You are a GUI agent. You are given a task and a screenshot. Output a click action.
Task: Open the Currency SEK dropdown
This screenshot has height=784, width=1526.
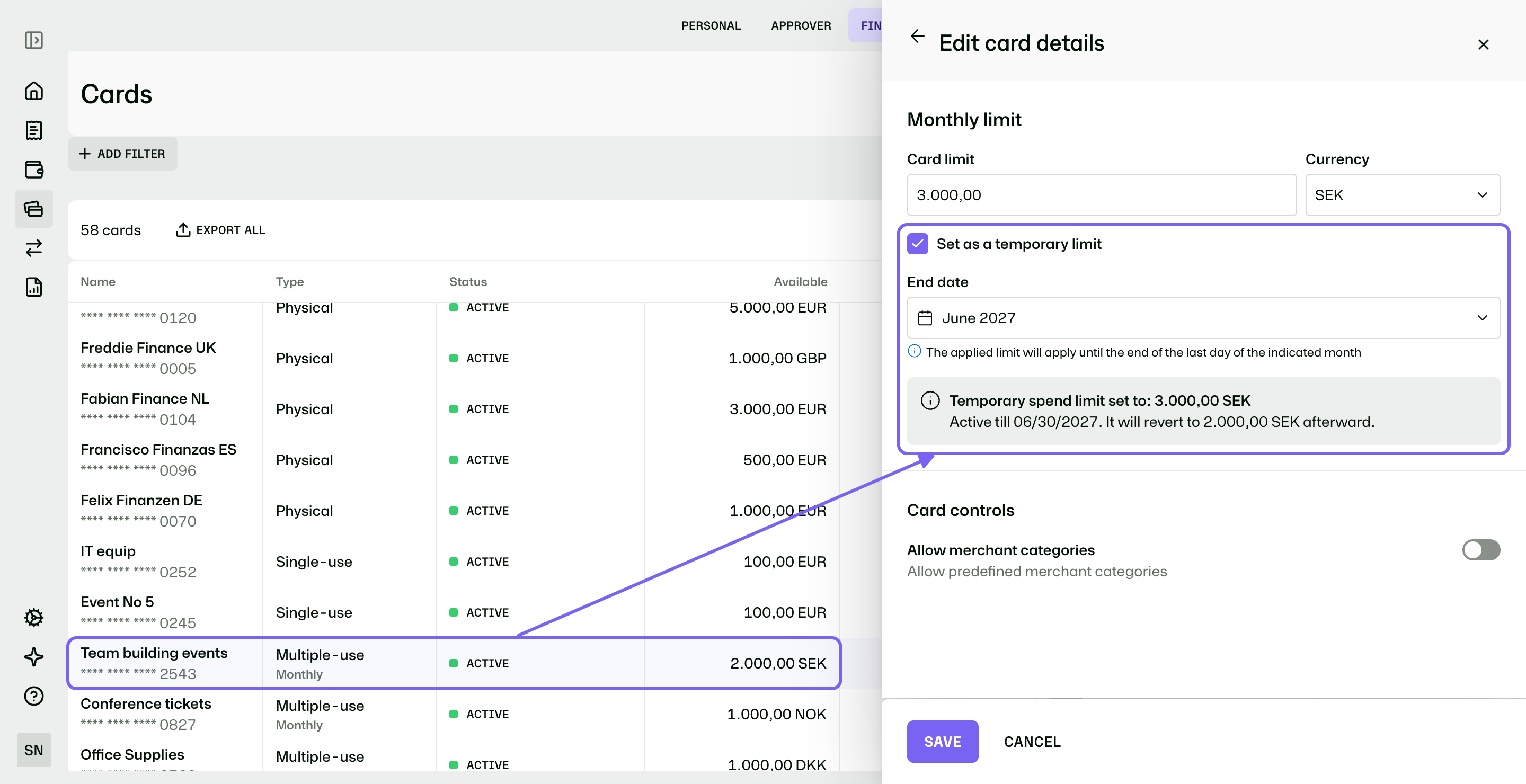coord(1402,195)
